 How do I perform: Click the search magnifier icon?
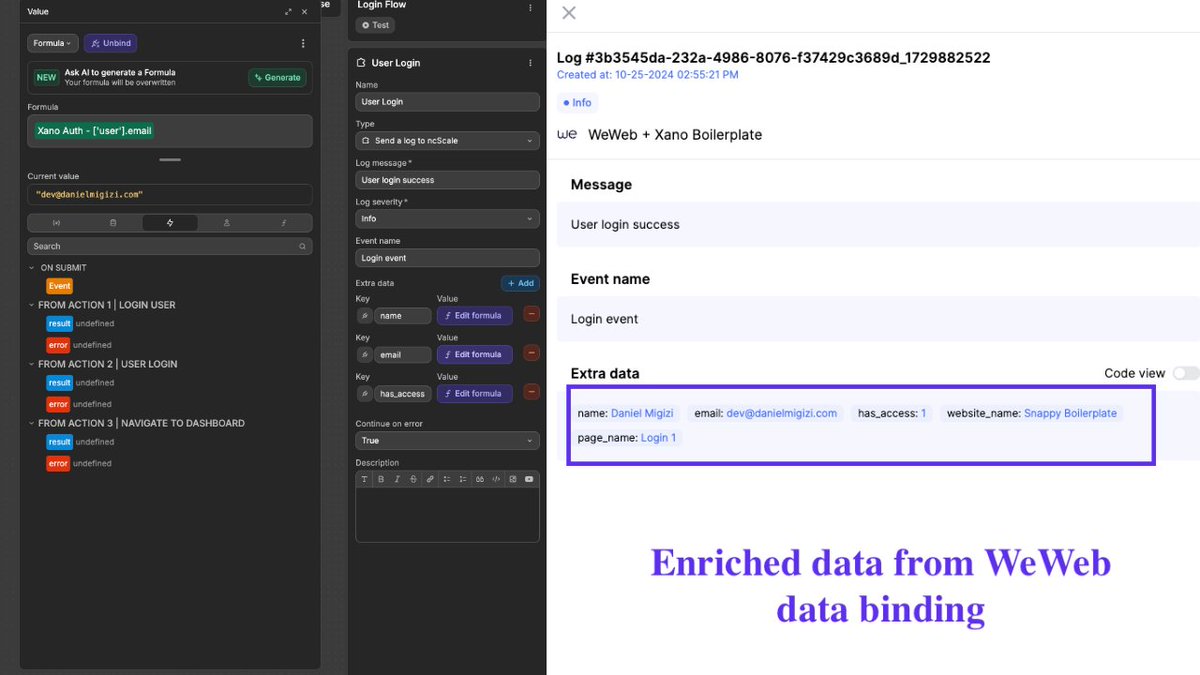(x=302, y=246)
